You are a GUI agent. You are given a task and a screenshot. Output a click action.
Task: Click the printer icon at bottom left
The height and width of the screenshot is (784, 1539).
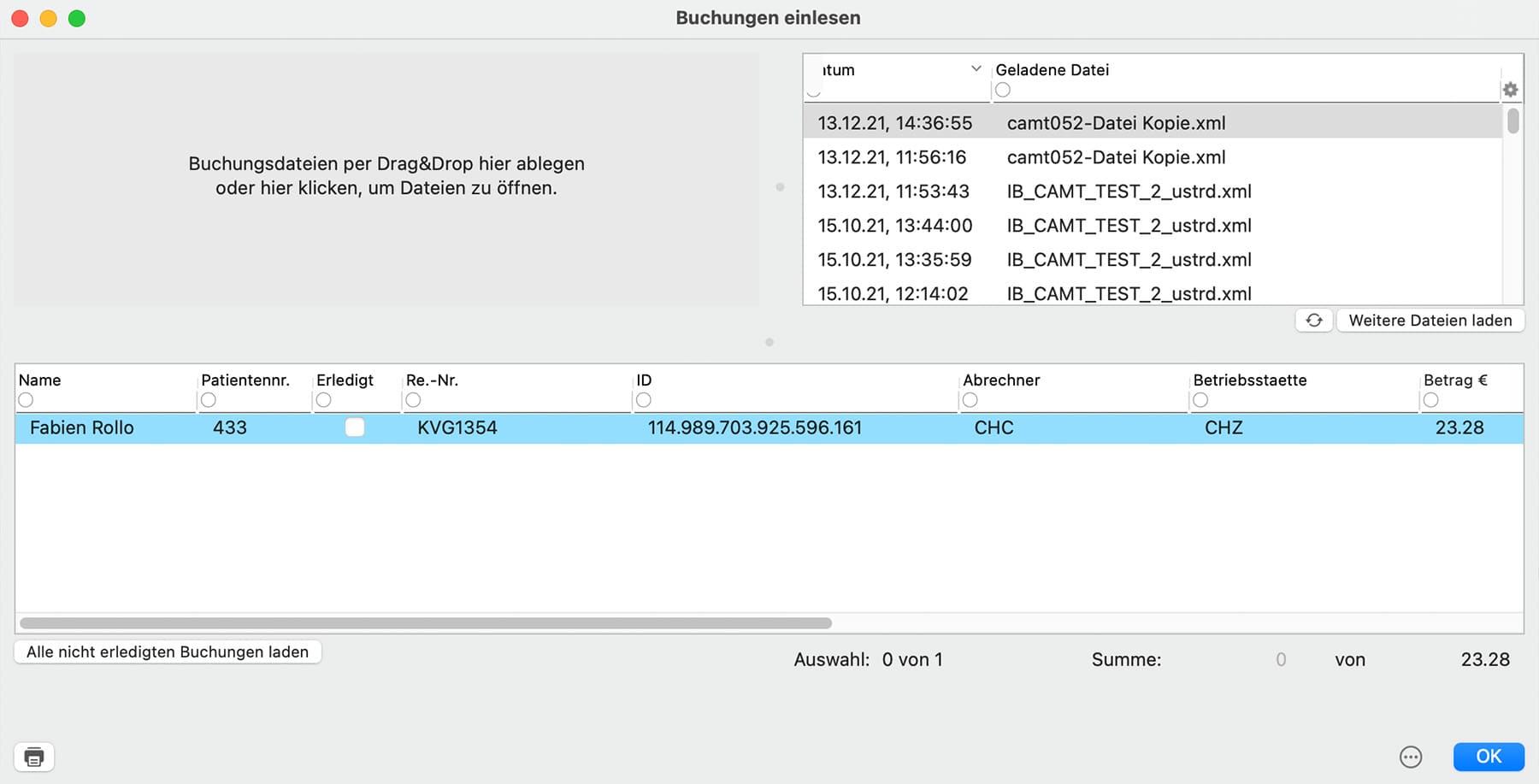click(x=34, y=757)
